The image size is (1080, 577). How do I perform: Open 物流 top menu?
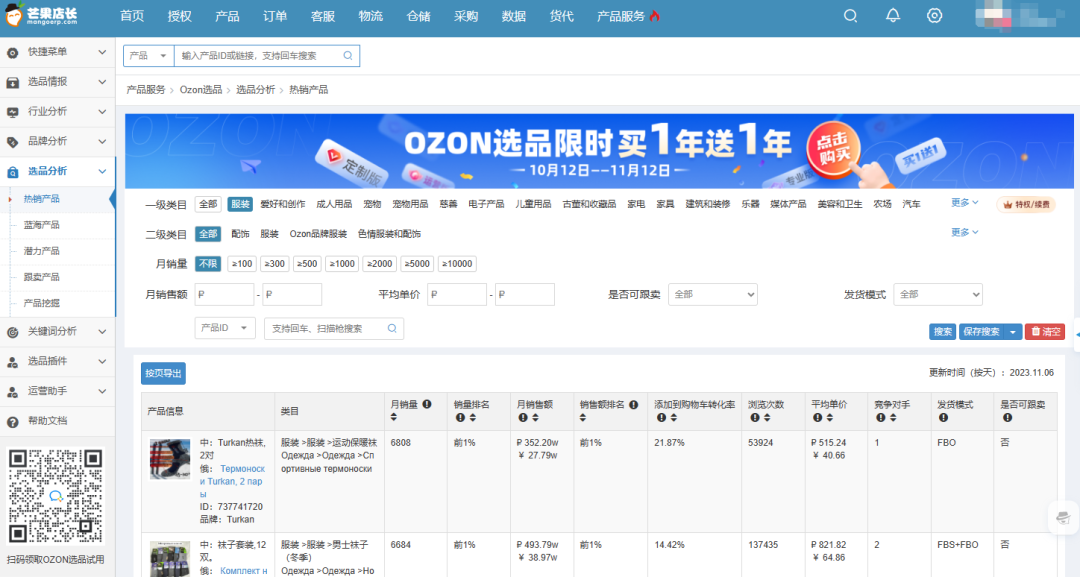pos(371,16)
